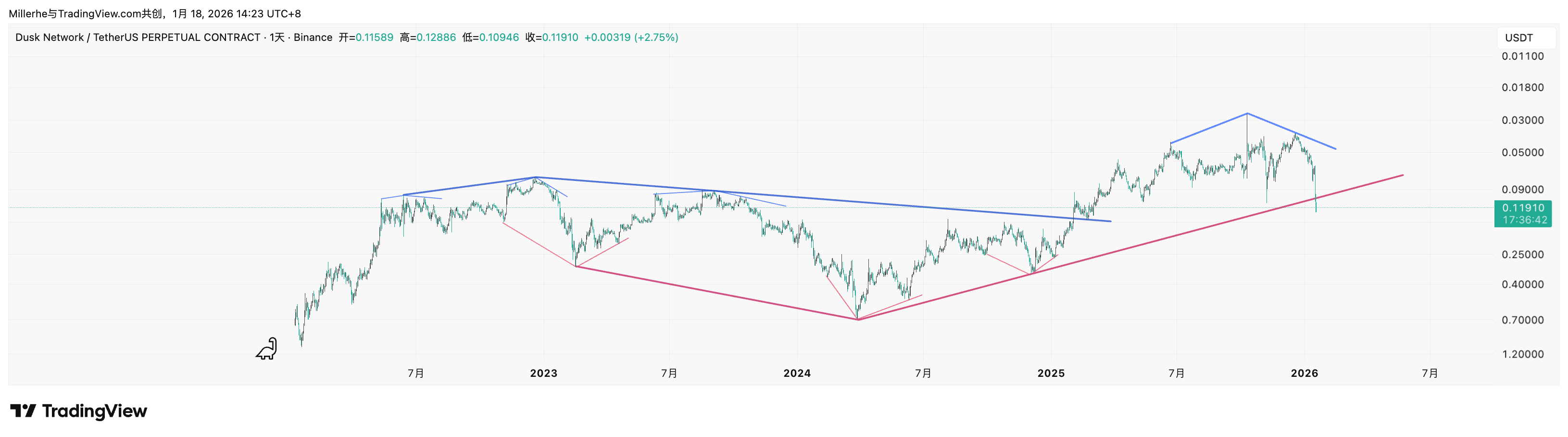The height and width of the screenshot is (437, 1568).
Task: Click the 0.05000 price axis label
Action: [1522, 153]
